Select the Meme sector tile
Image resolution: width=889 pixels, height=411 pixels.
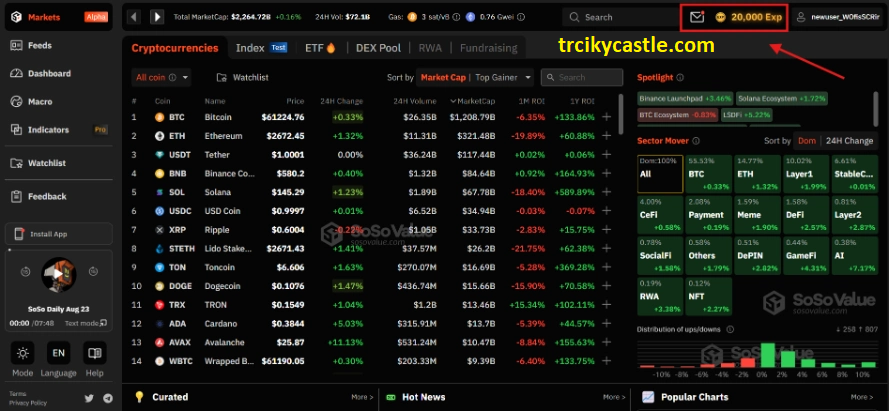757,215
